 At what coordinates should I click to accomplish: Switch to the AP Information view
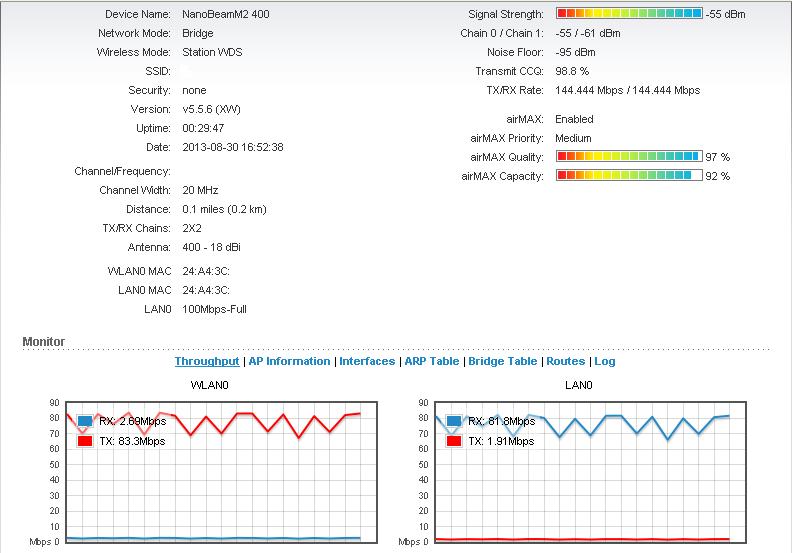289,361
